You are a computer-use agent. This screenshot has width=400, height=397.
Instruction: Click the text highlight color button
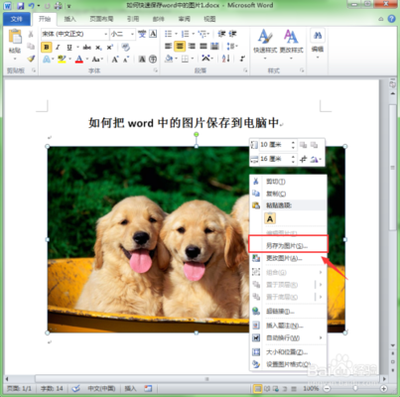pos(61,59)
